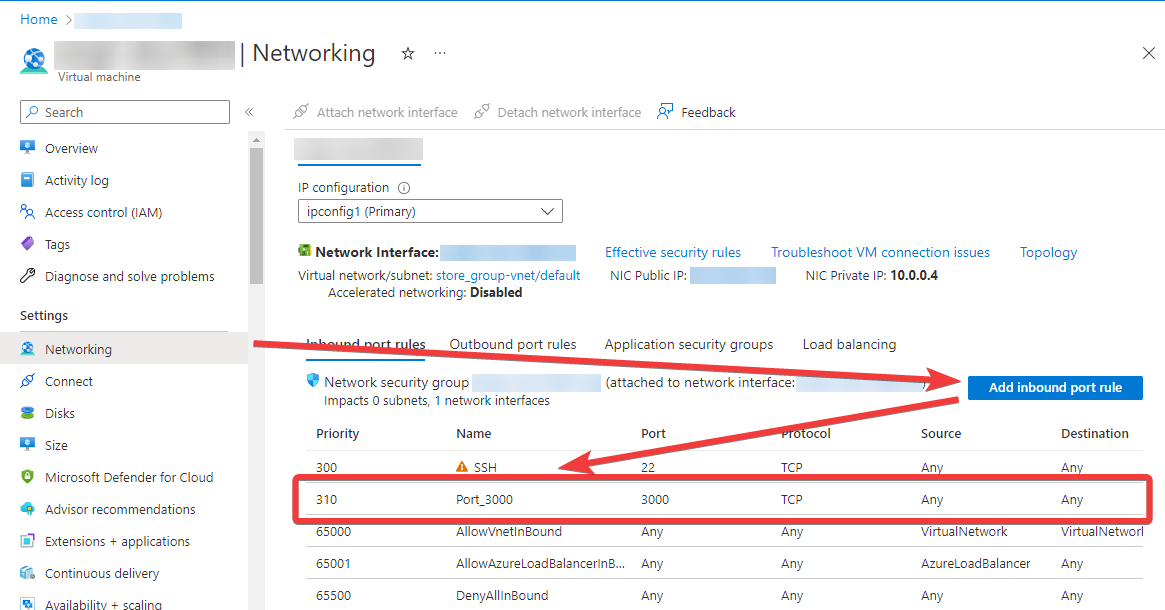Screen dimensions: 1165x610
Task: Favorite this page with the star icon
Action: click(408, 53)
